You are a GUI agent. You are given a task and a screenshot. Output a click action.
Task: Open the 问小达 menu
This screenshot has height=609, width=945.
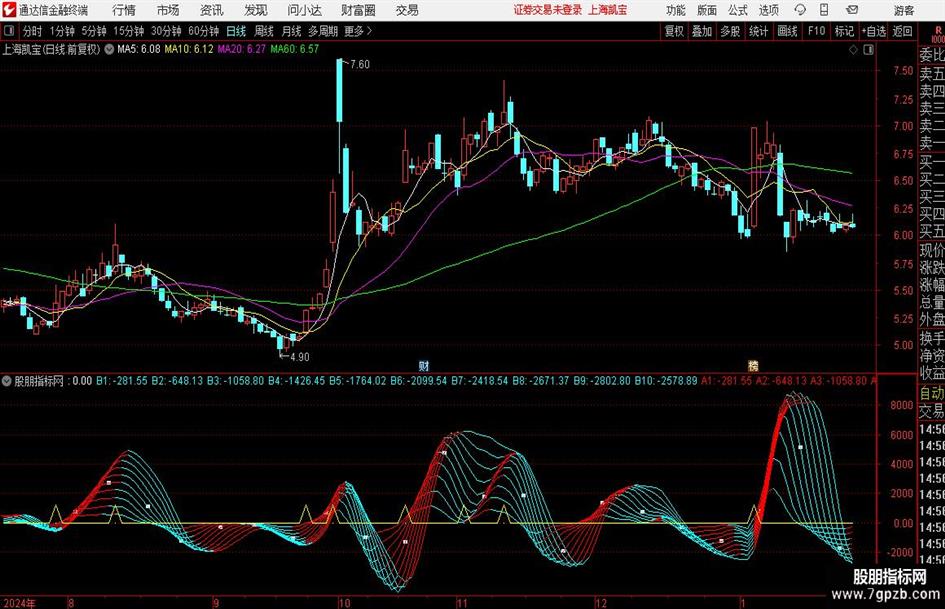tap(304, 10)
